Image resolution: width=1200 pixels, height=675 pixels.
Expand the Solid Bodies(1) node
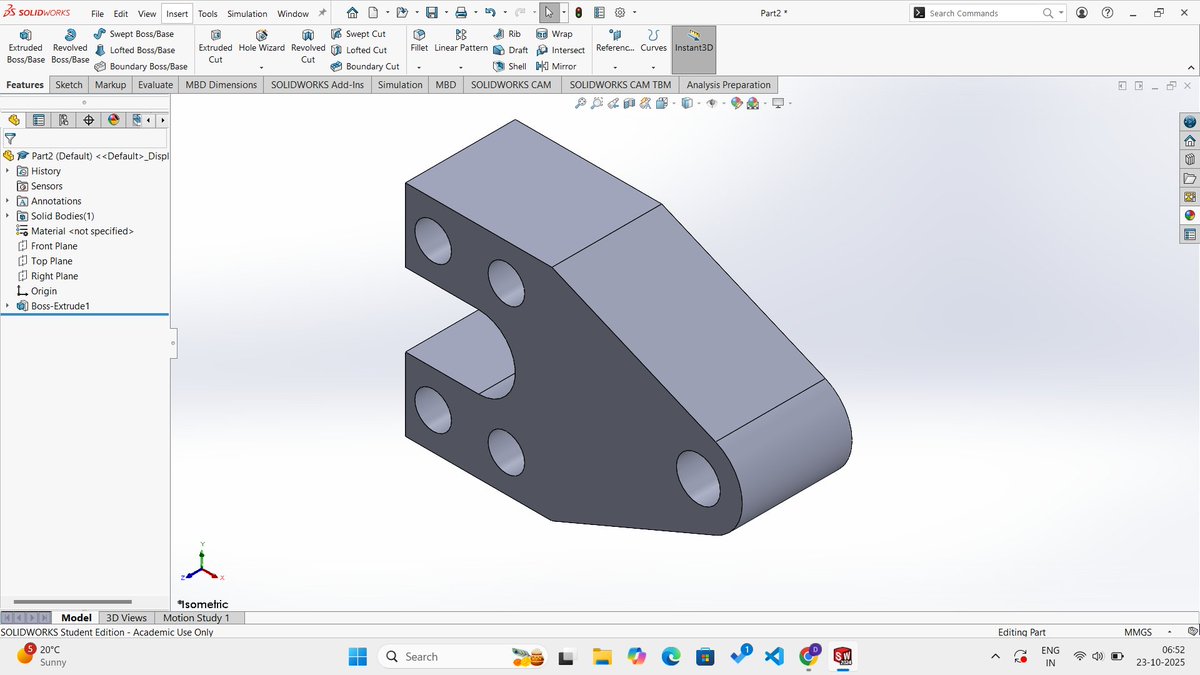8,216
